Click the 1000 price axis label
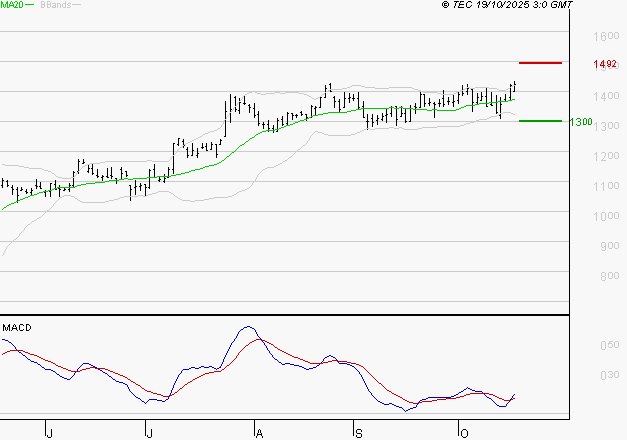 [606, 216]
